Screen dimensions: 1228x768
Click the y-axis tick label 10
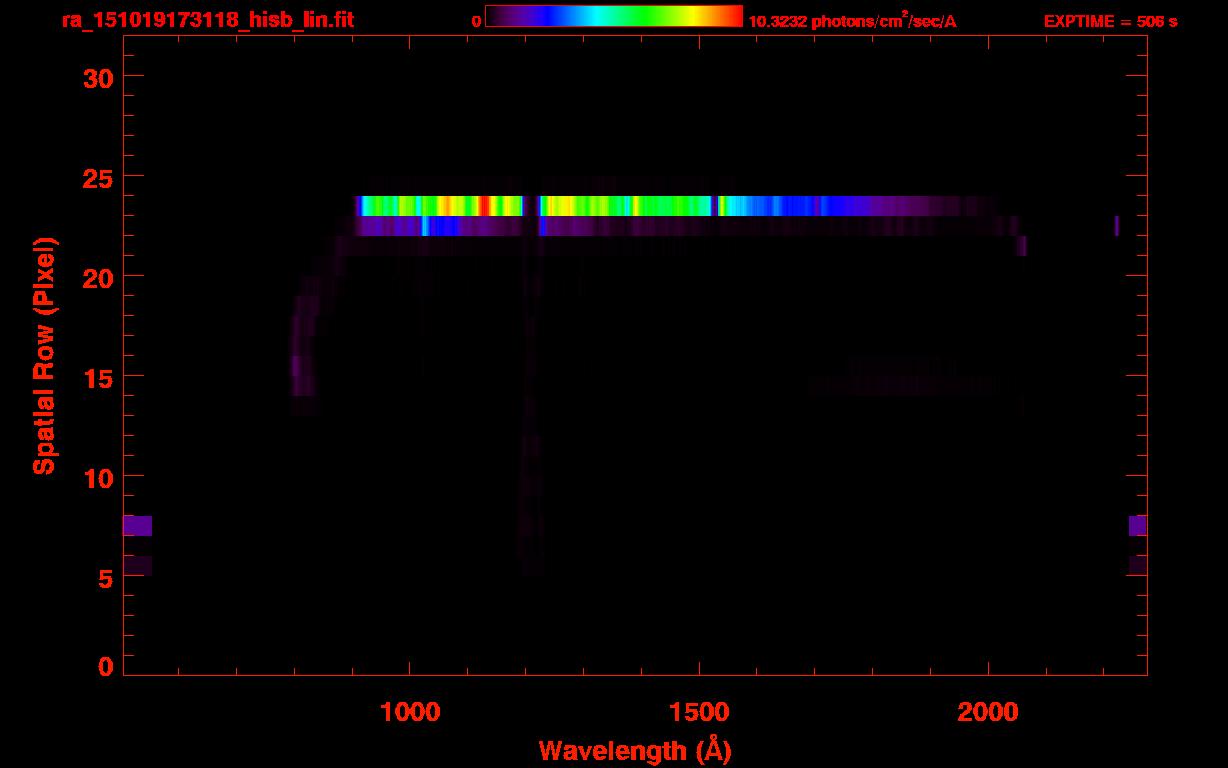point(97,477)
